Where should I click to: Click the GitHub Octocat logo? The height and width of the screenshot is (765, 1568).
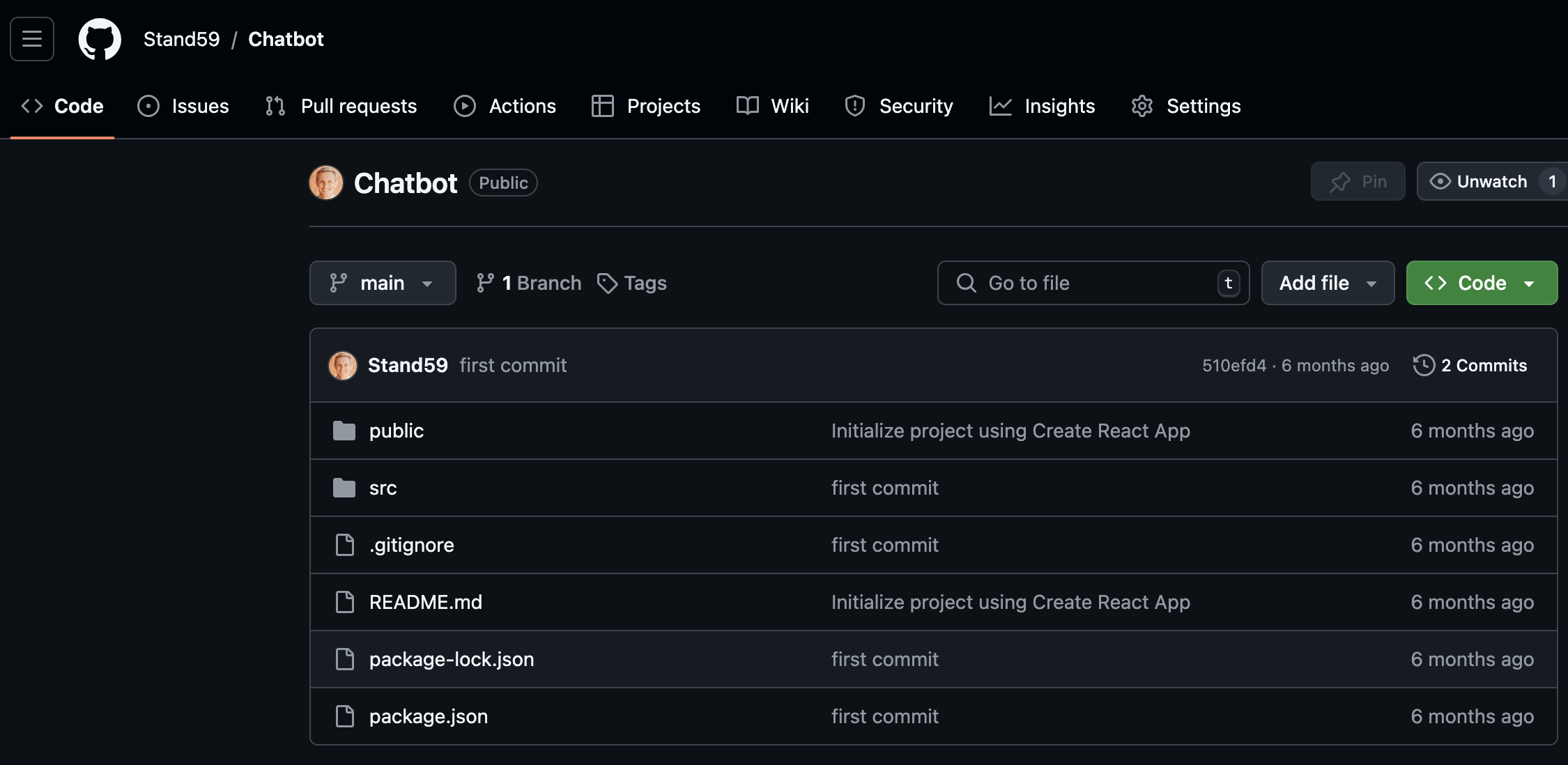point(100,39)
